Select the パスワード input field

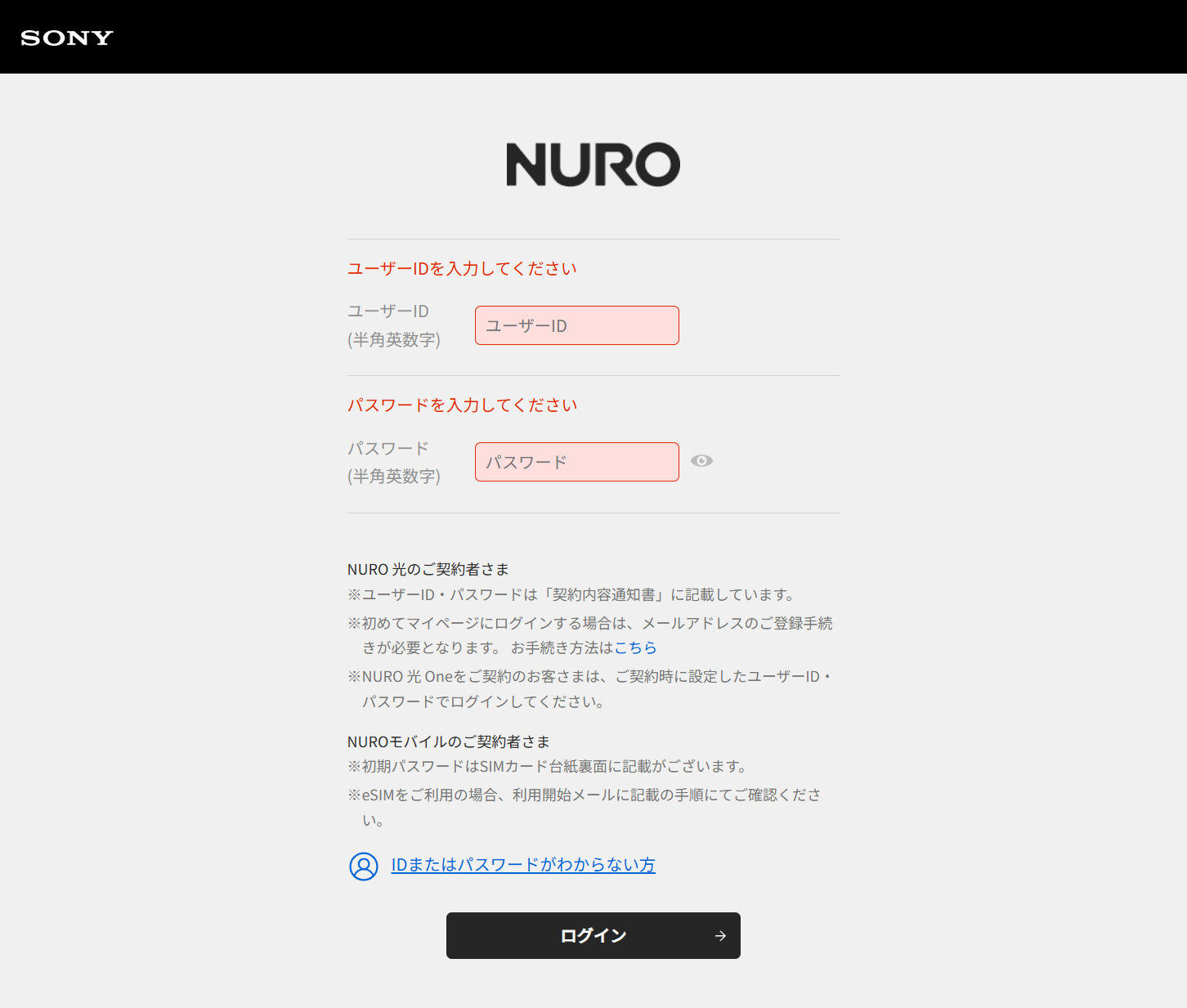[576, 461]
